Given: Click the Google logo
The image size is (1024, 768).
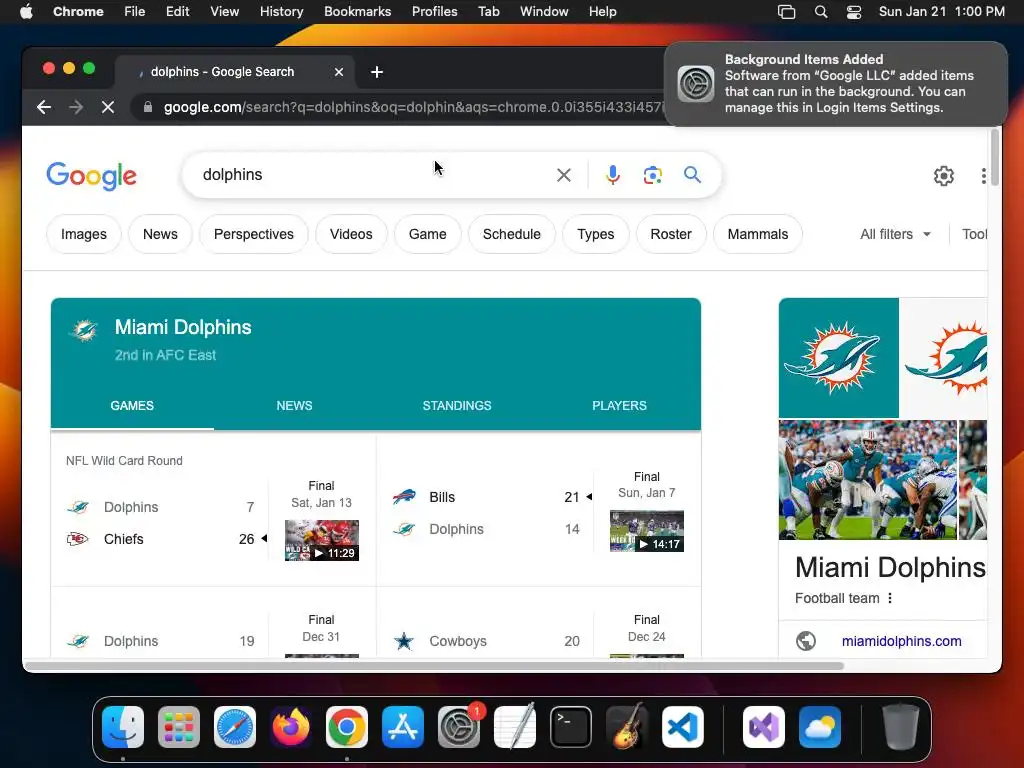Looking at the screenshot, I should [91, 176].
